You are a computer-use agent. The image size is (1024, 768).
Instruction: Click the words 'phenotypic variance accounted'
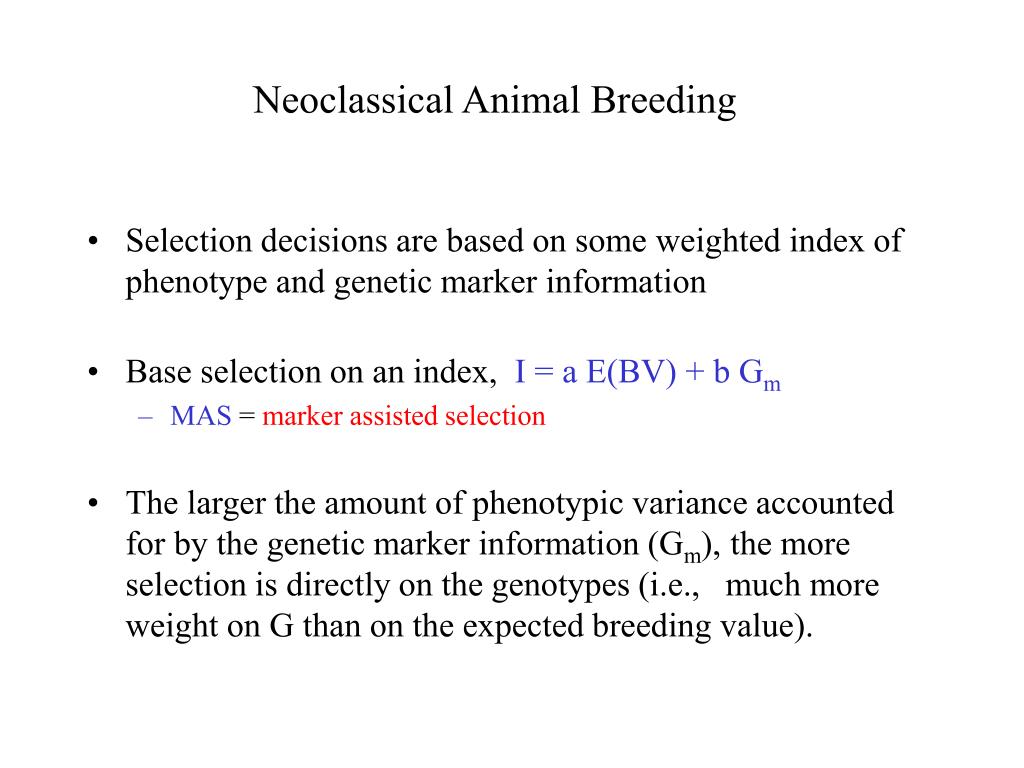(x=682, y=505)
